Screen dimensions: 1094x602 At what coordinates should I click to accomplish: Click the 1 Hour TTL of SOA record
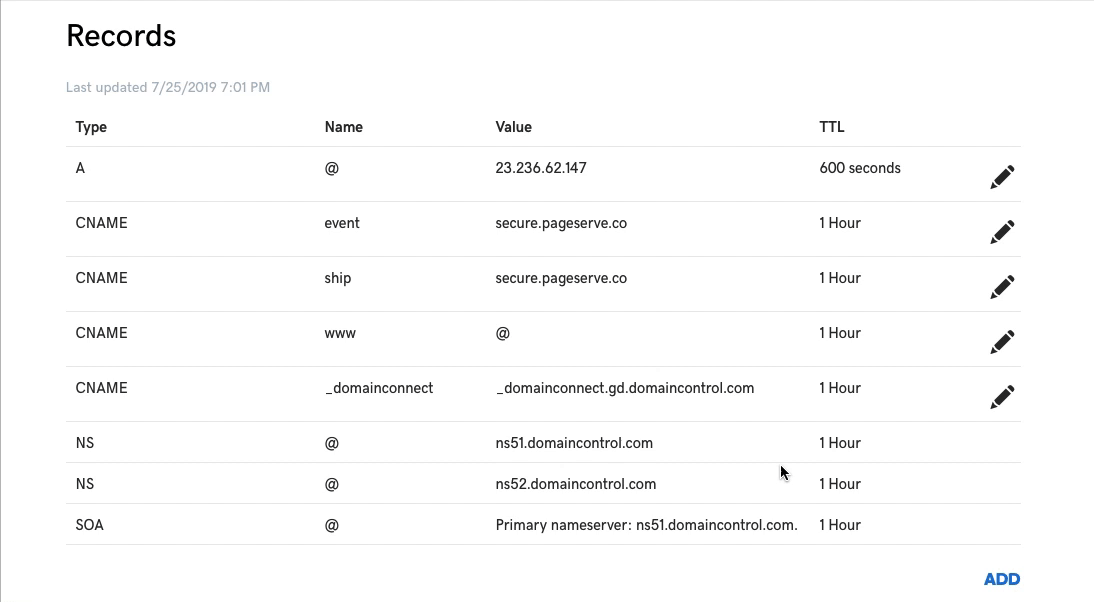(x=840, y=525)
